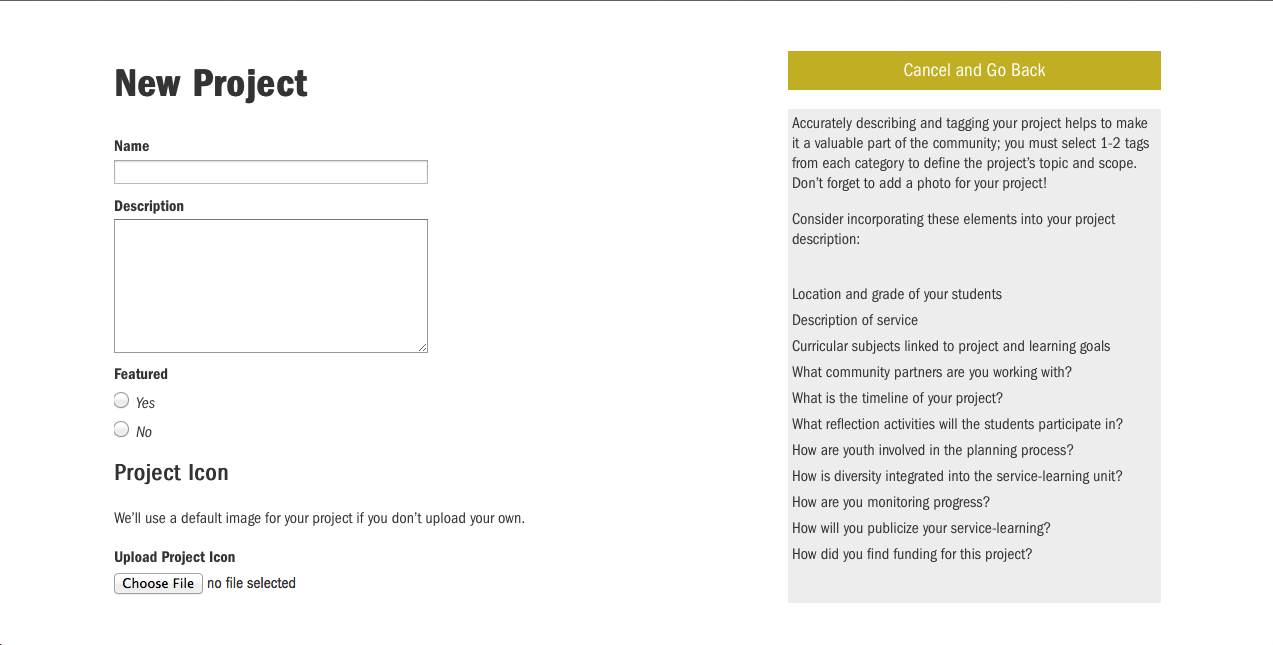The image size is (1273, 645).
Task: Click "What community partners are you working with?"
Action: click(932, 372)
